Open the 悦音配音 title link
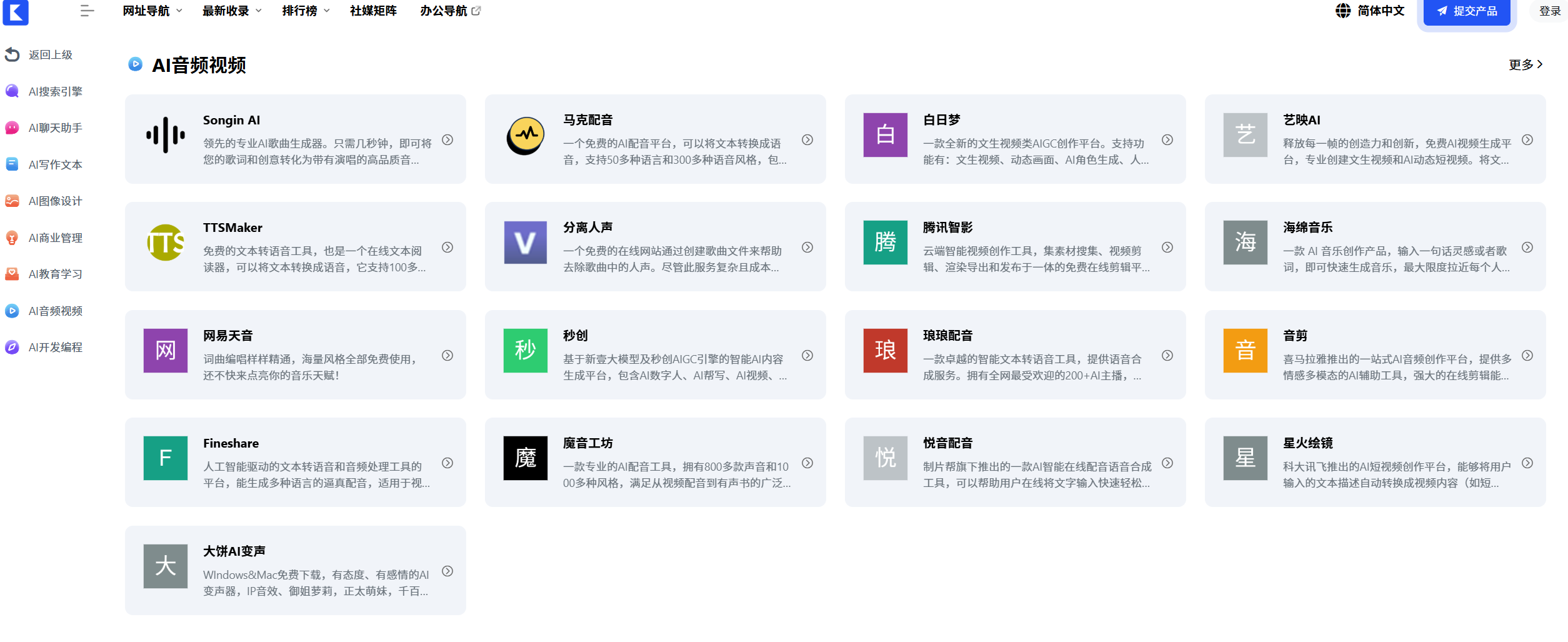1568x642 pixels. tap(947, 443)
